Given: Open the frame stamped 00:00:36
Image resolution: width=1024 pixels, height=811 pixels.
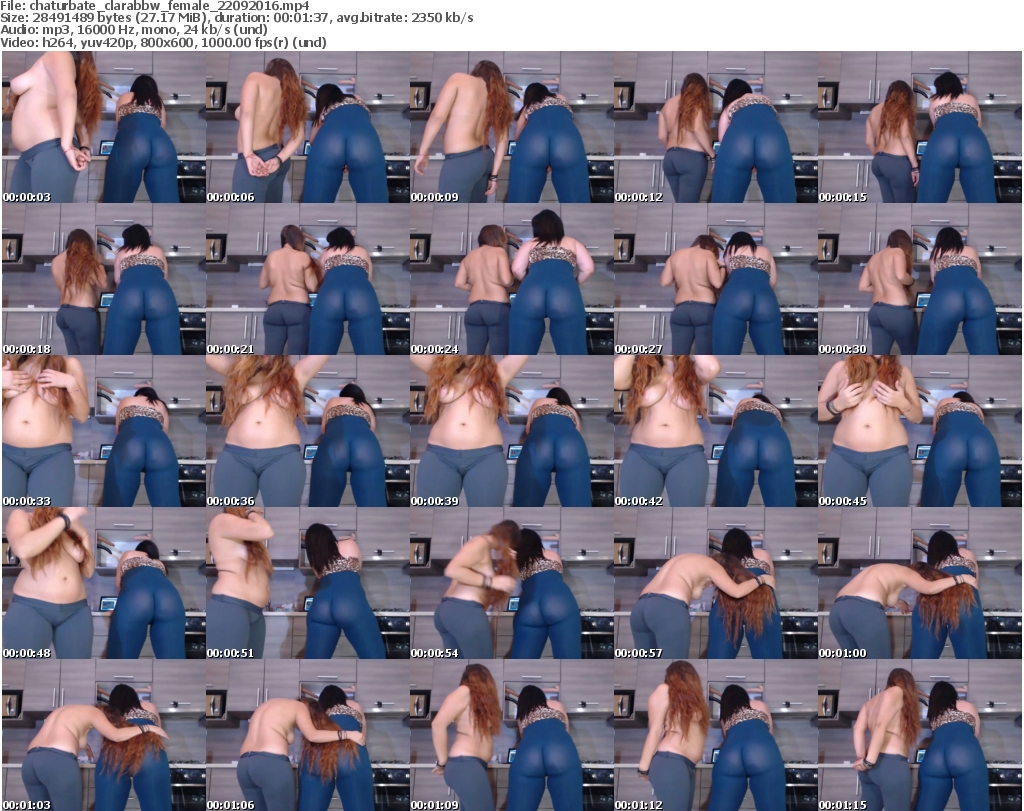Looking at the screenshot, I should point(308,431).
